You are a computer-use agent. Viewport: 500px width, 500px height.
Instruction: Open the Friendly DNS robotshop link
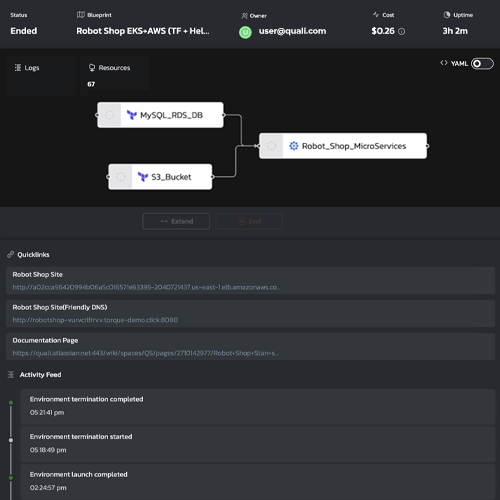pos(95,320)
